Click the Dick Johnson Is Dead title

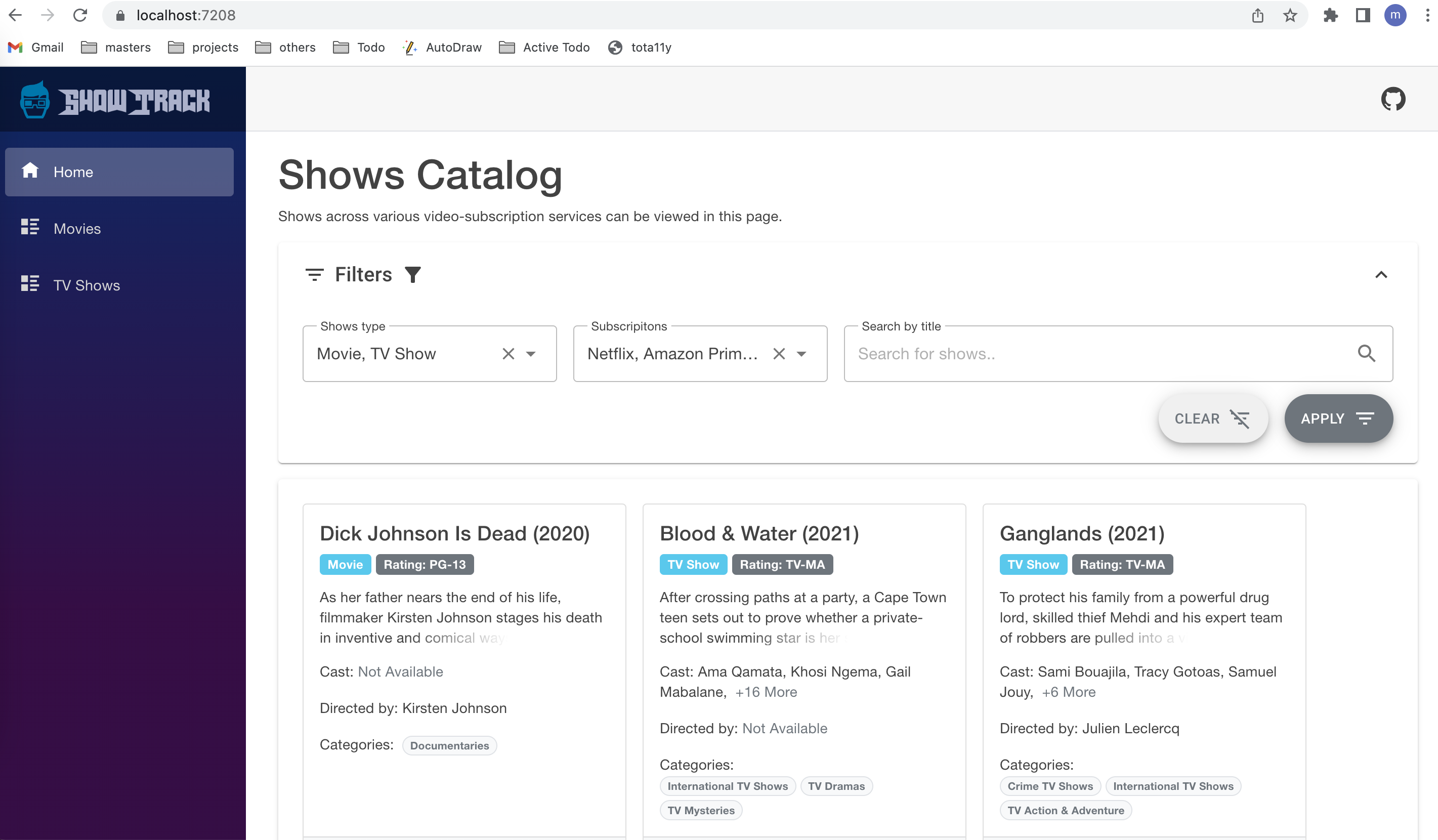point(454,533)
